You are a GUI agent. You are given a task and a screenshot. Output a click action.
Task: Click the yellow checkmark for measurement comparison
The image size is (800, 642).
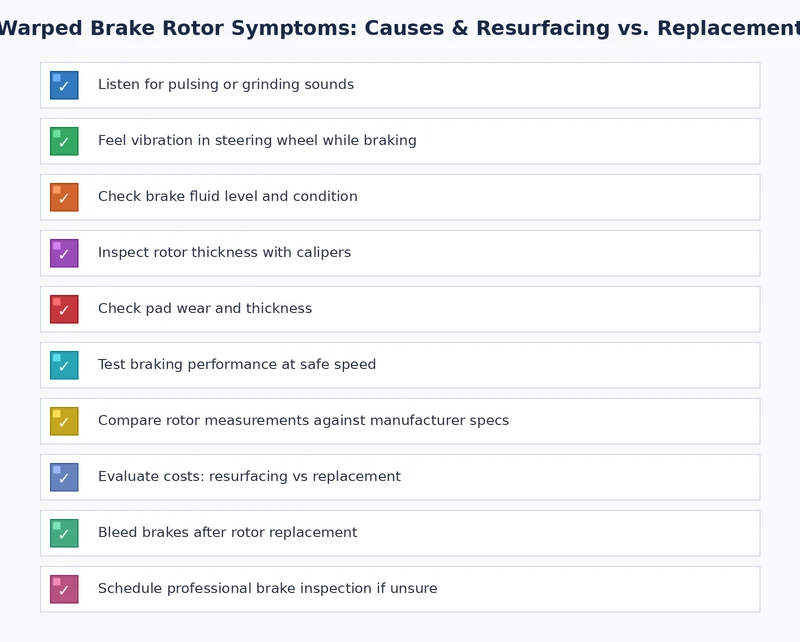(x=64, y=421)
